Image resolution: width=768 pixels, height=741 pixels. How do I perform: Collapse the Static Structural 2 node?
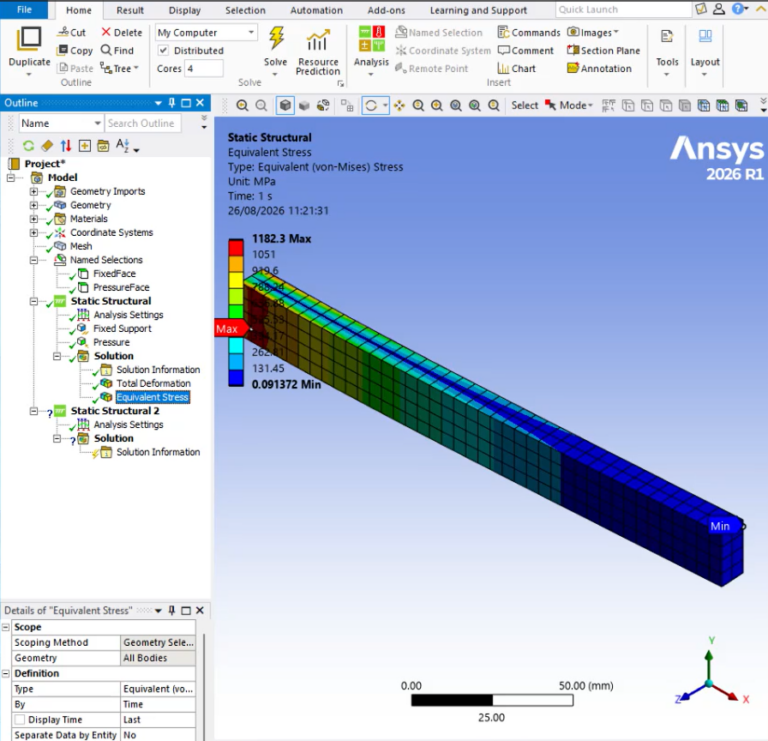[x=34, y=411]
